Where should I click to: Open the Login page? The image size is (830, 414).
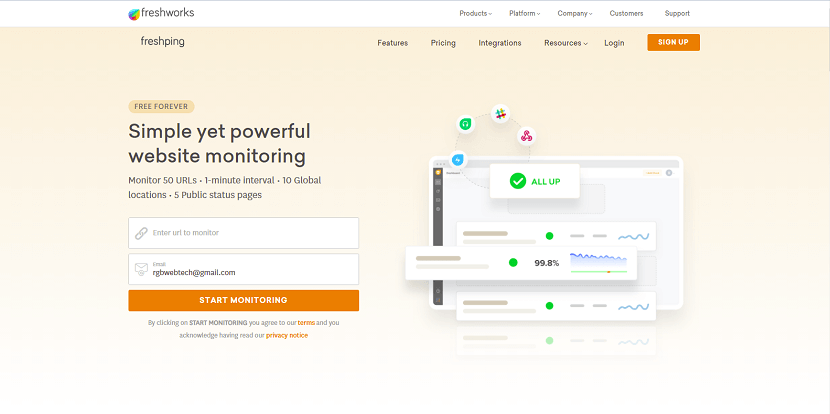614,43
